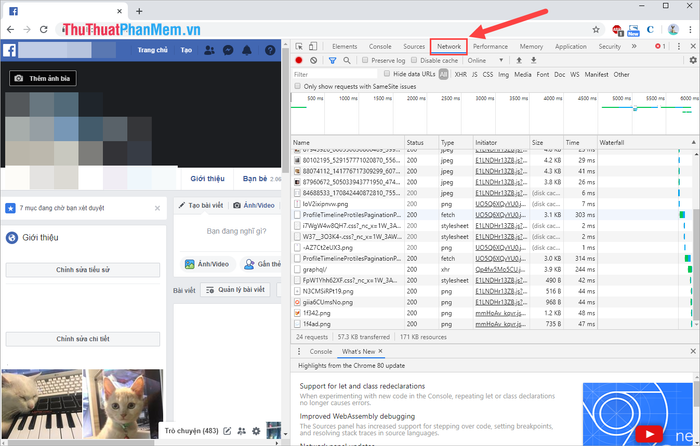Click in the network Filter input

335,74
